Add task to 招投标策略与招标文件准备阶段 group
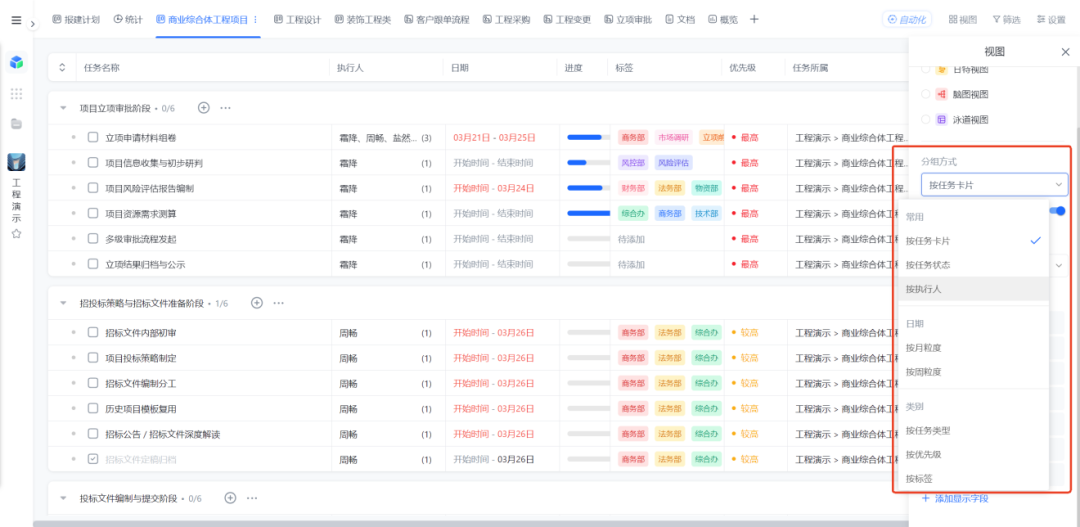This screenshot has height=527, width=1080. (x=257, y=302)
